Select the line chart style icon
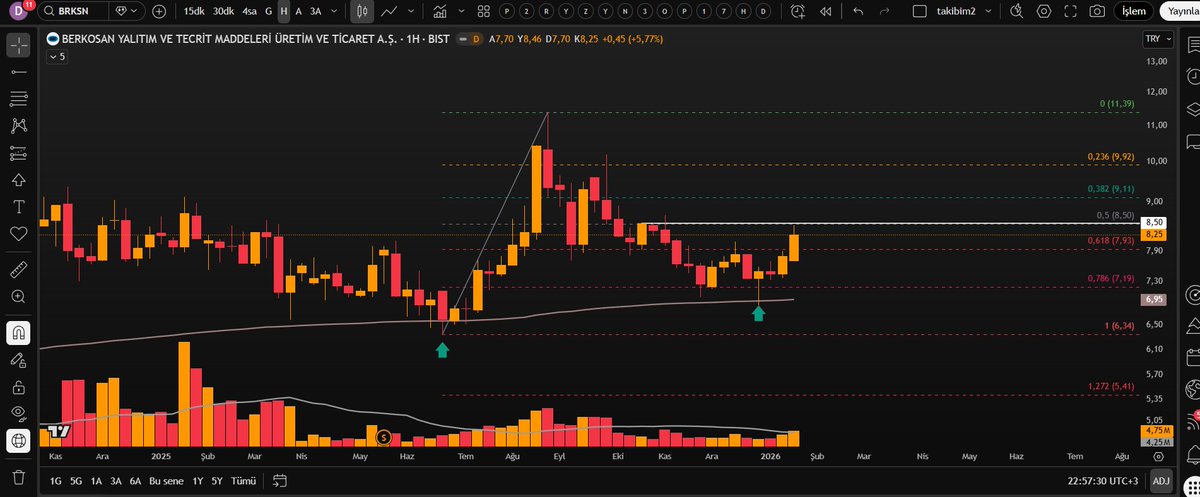 click(x=387, y=11)
